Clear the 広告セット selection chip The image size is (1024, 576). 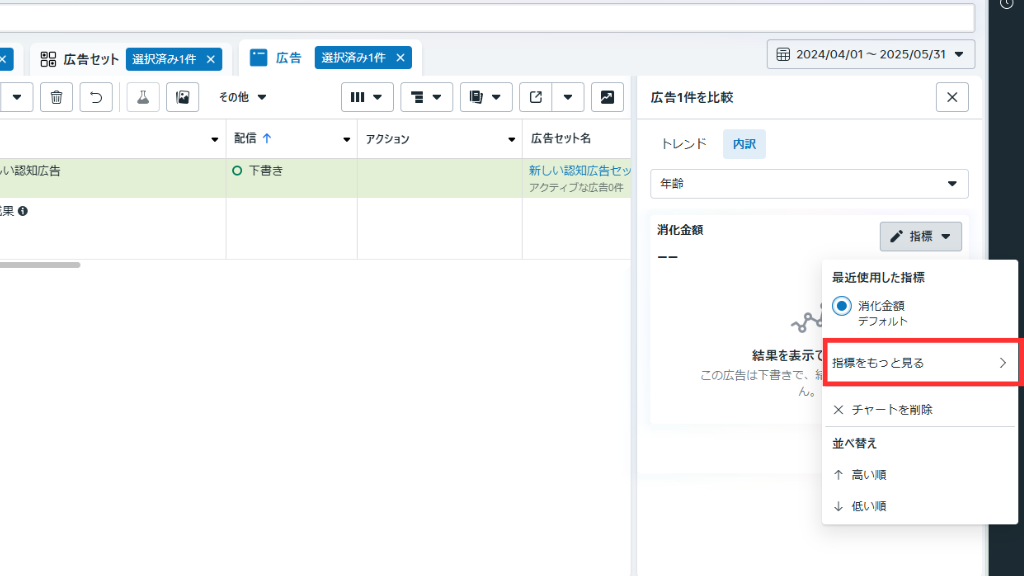pyautogui.click(x=210, y=59)
